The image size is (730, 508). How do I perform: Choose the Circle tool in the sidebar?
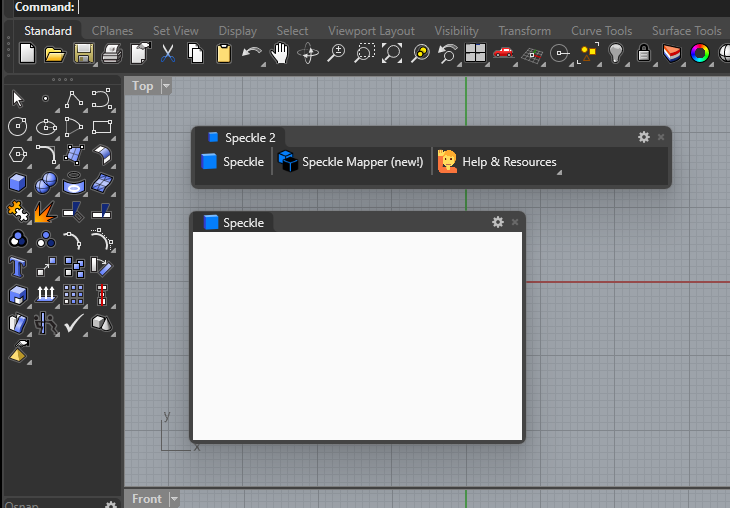(18, 127)
